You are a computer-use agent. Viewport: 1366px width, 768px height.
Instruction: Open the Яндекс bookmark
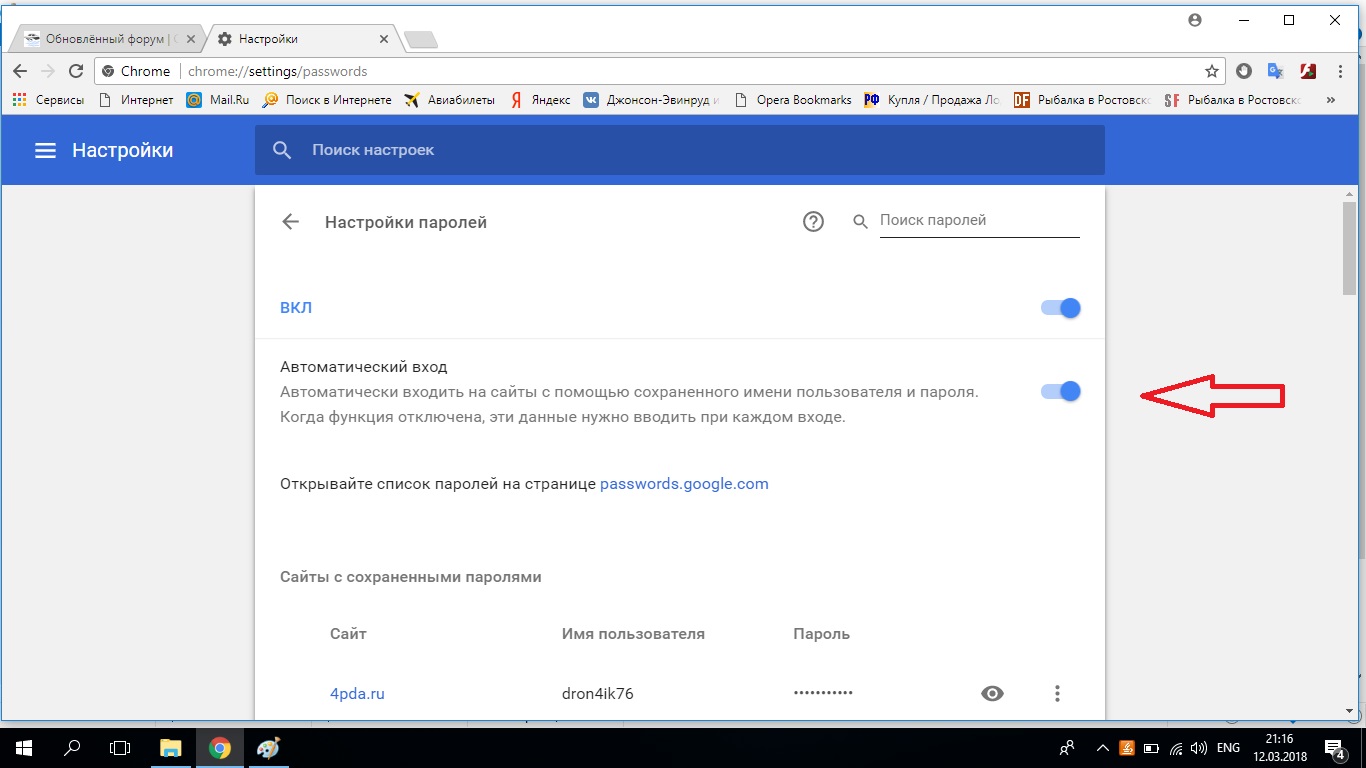540,100
